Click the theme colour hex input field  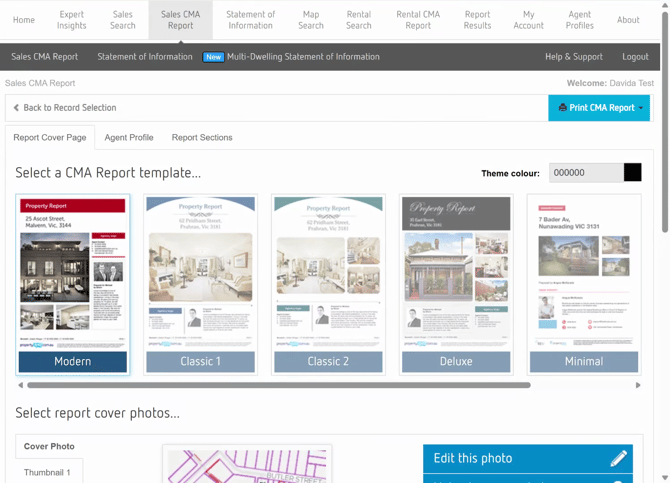pyautogui.click(x=585, y=173)
